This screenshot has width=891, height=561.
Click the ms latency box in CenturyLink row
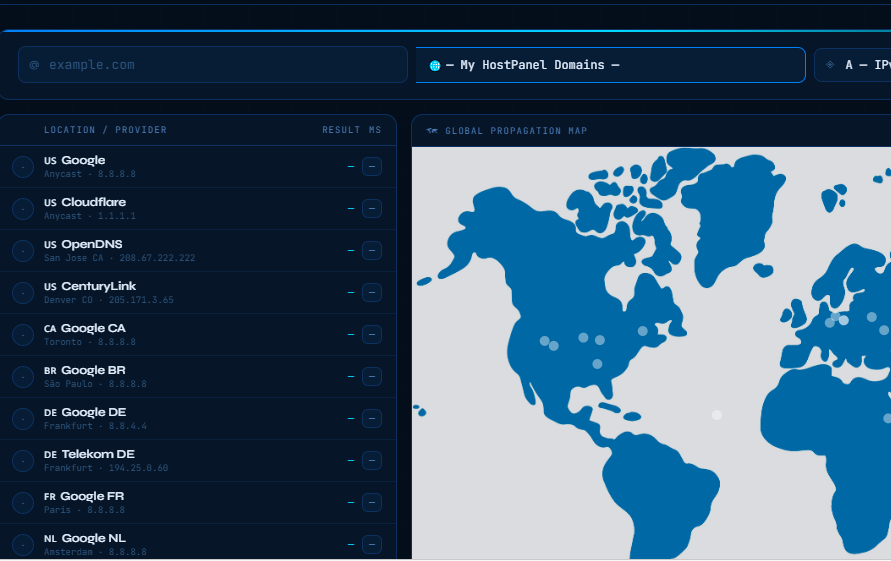372,293
